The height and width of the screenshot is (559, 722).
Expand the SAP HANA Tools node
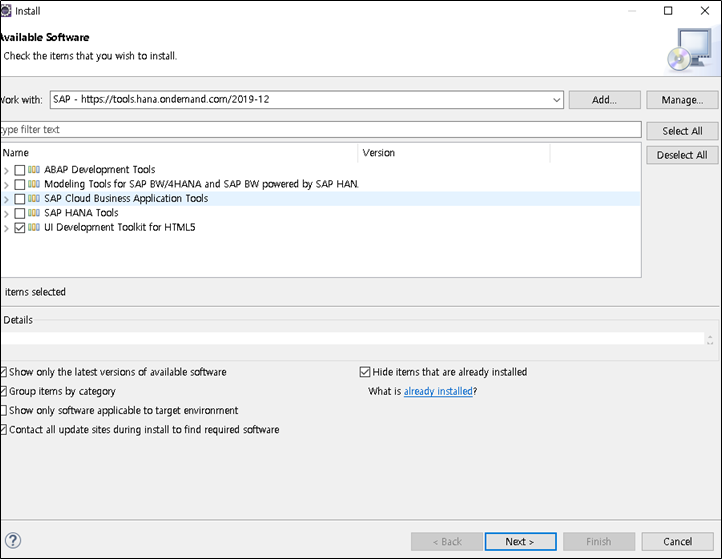(6, 214)
